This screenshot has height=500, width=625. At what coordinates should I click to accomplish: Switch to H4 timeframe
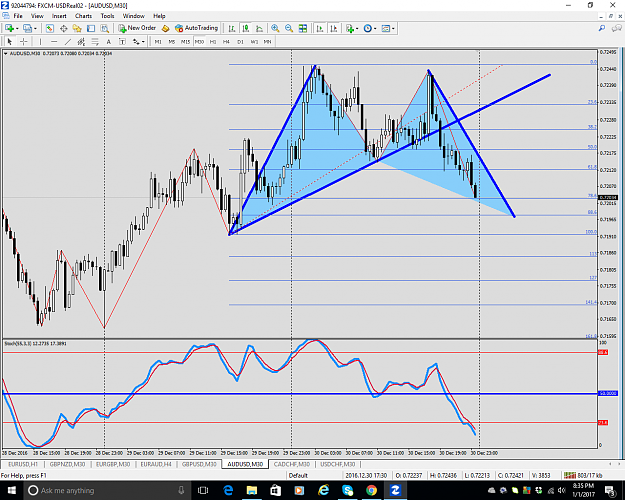(x=226, y=41)
